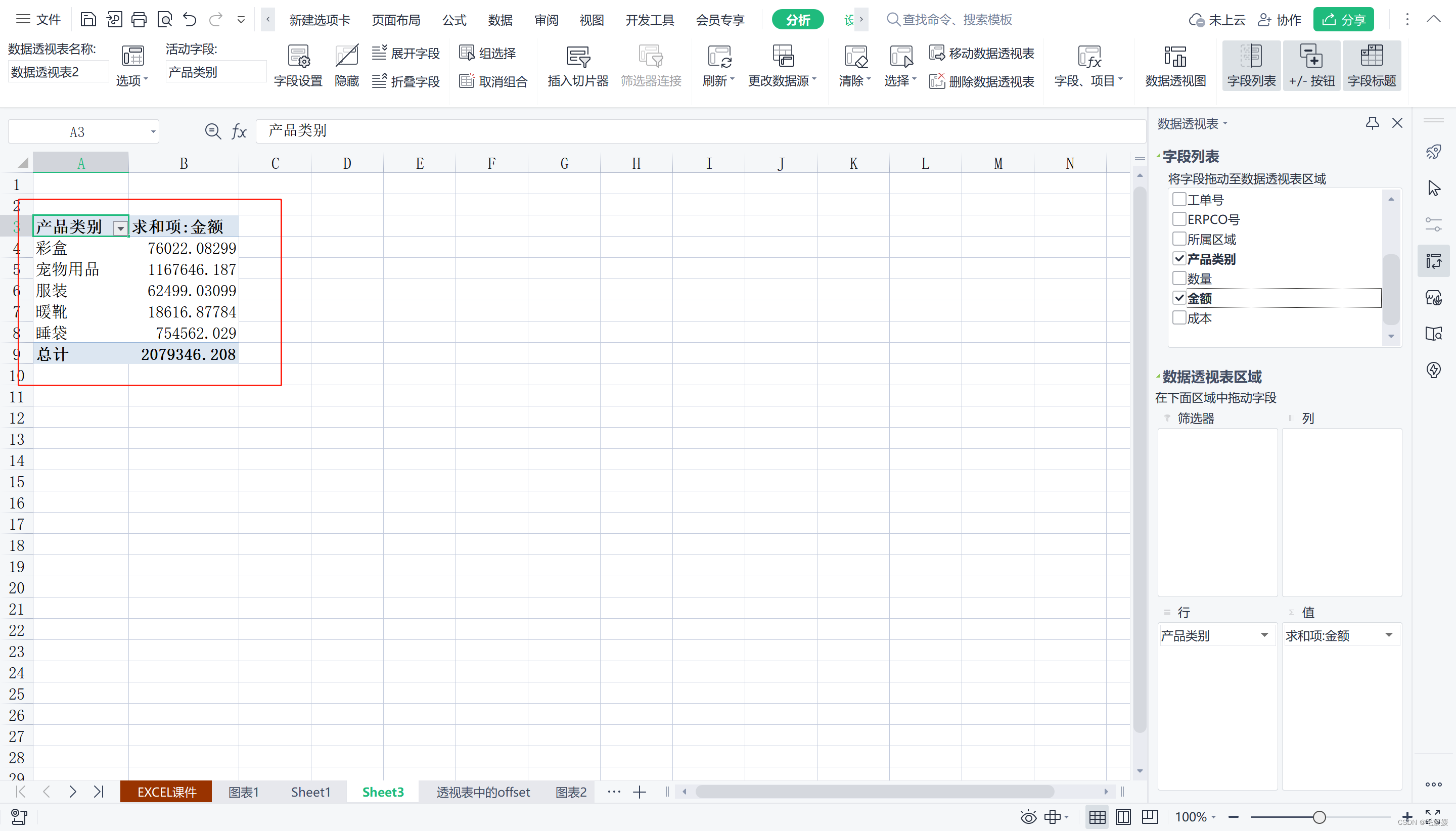Viewport: 1456px width, 831px height.
Task: Switch to 数据 ribbon tab
Action: [500, 20]
